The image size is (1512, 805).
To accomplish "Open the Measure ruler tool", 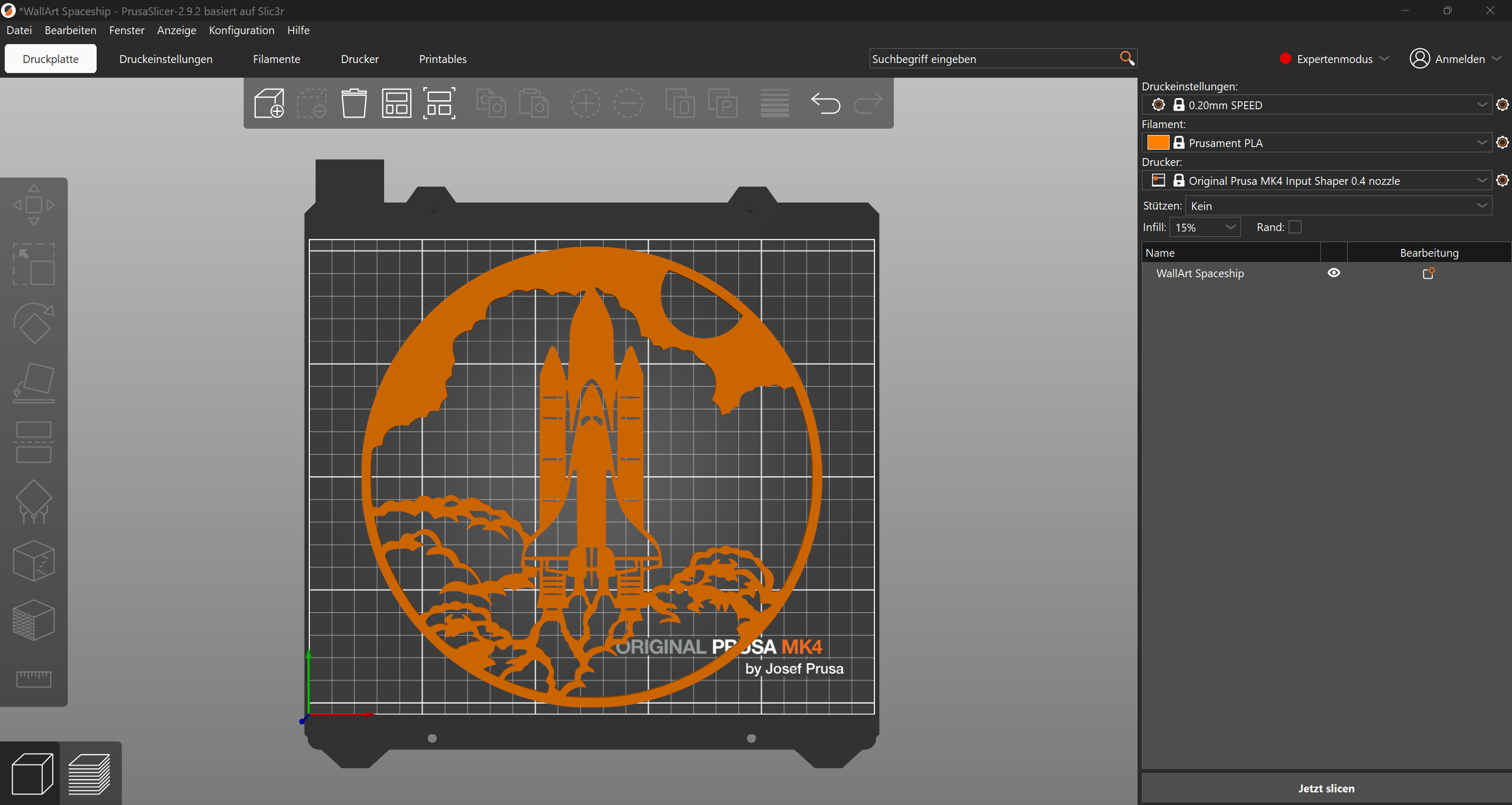I will tap(34, 679).
